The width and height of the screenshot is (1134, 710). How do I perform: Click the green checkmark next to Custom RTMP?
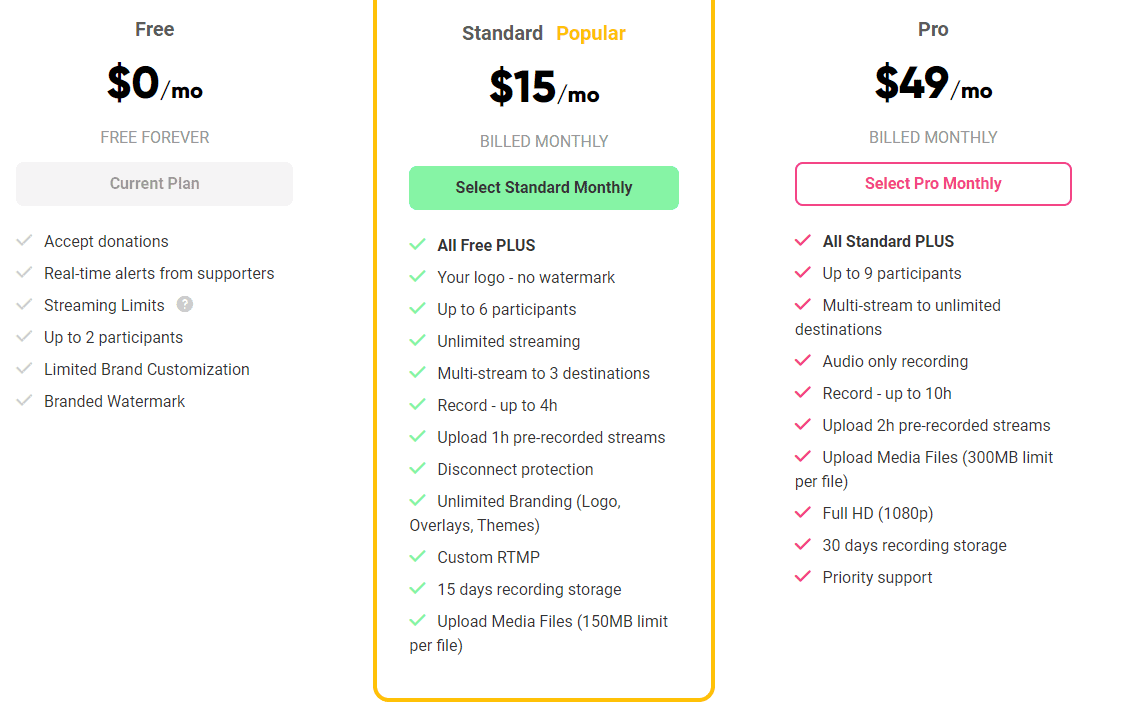point(418,557)
